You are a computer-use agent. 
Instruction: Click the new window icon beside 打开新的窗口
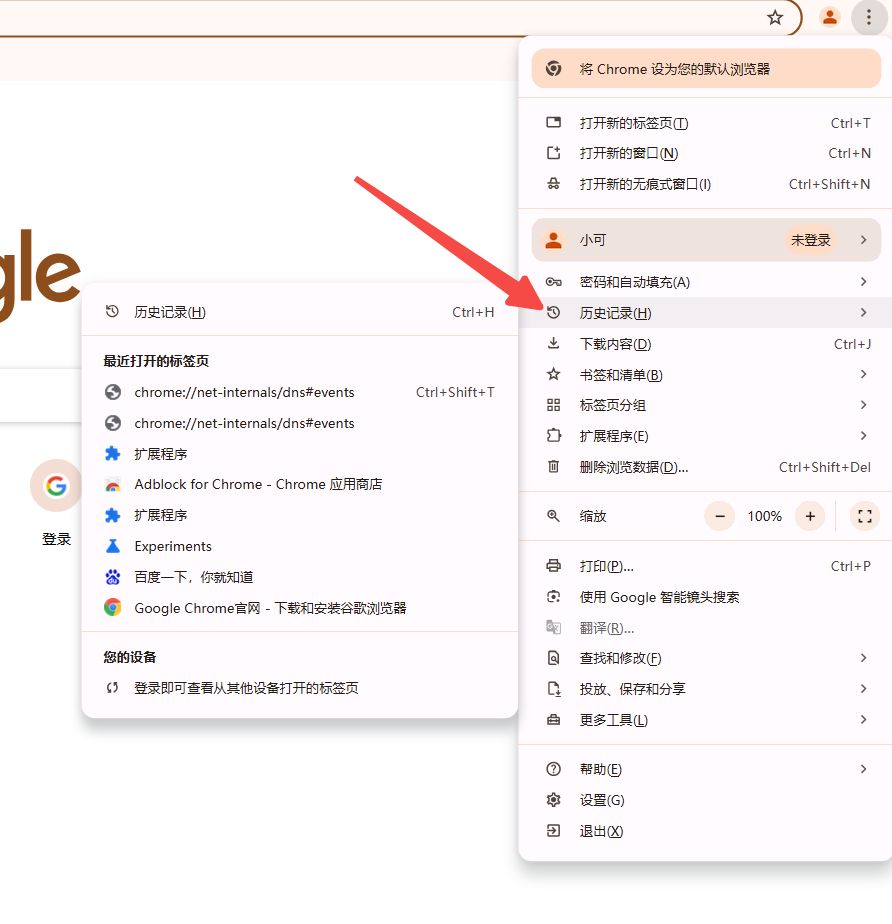[553, 153]
